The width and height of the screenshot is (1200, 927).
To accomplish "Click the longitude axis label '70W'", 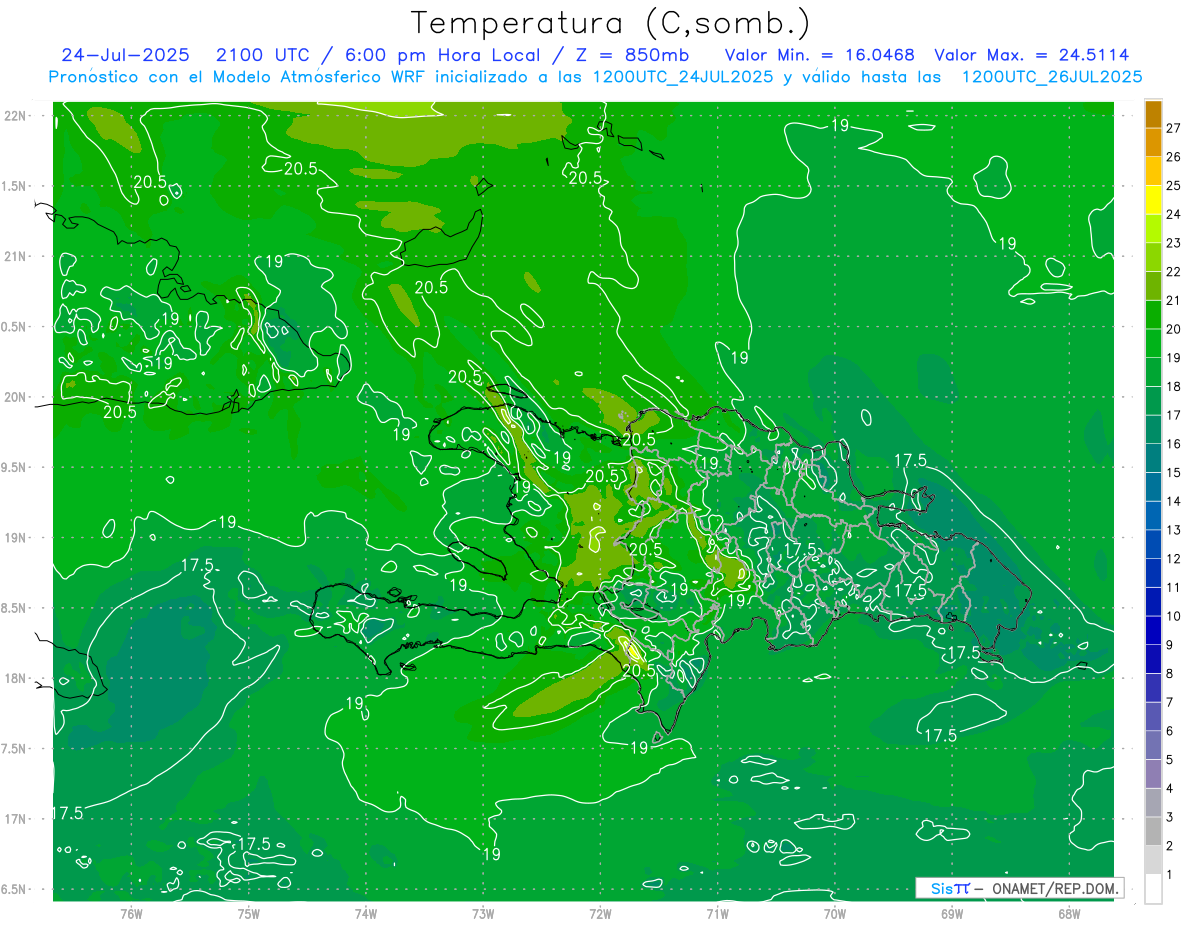I will tap(835, 914).
